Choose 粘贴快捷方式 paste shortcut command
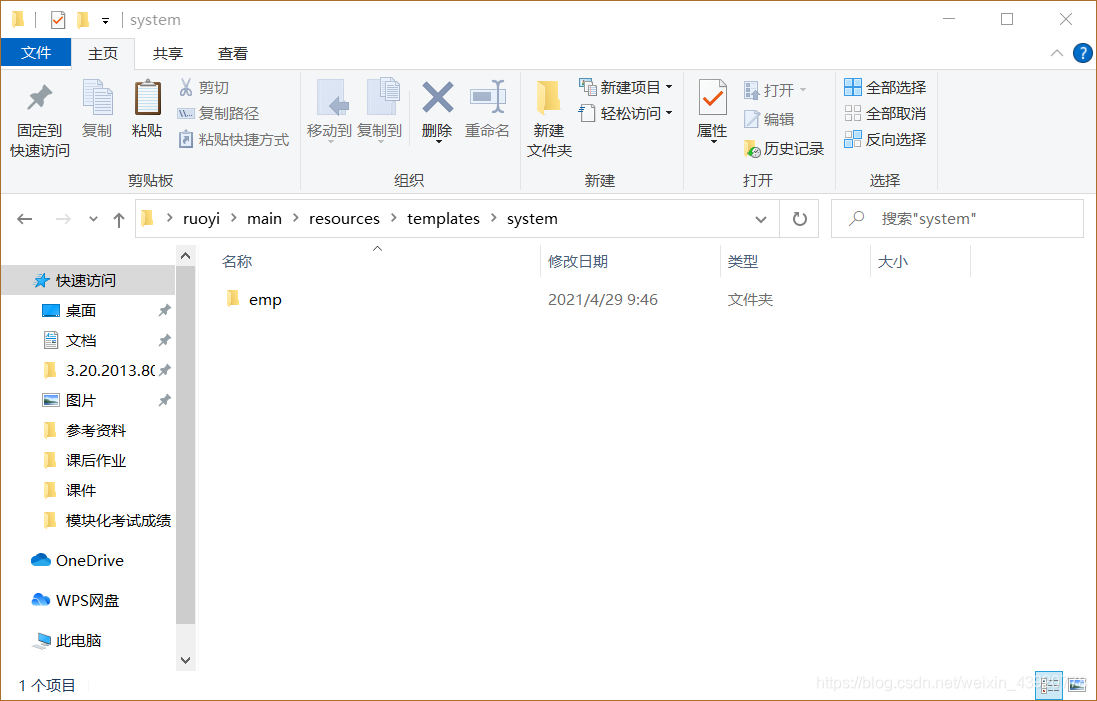 pyautogui.click(x=234, y=139)
